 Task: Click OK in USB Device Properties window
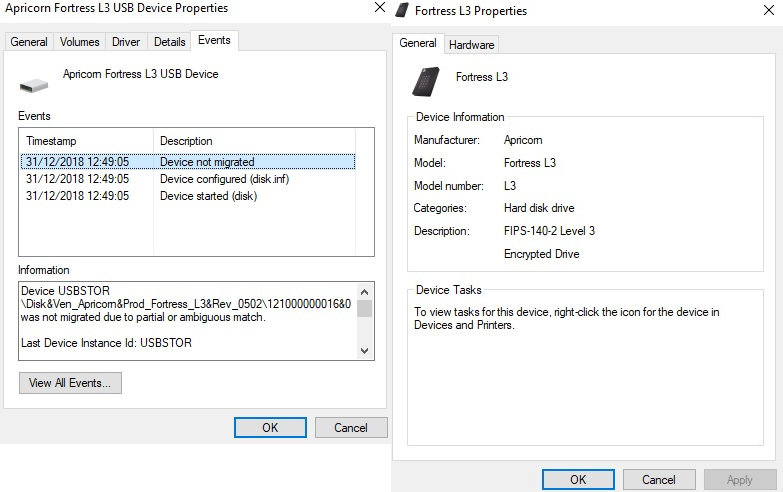tap(270, 428)
